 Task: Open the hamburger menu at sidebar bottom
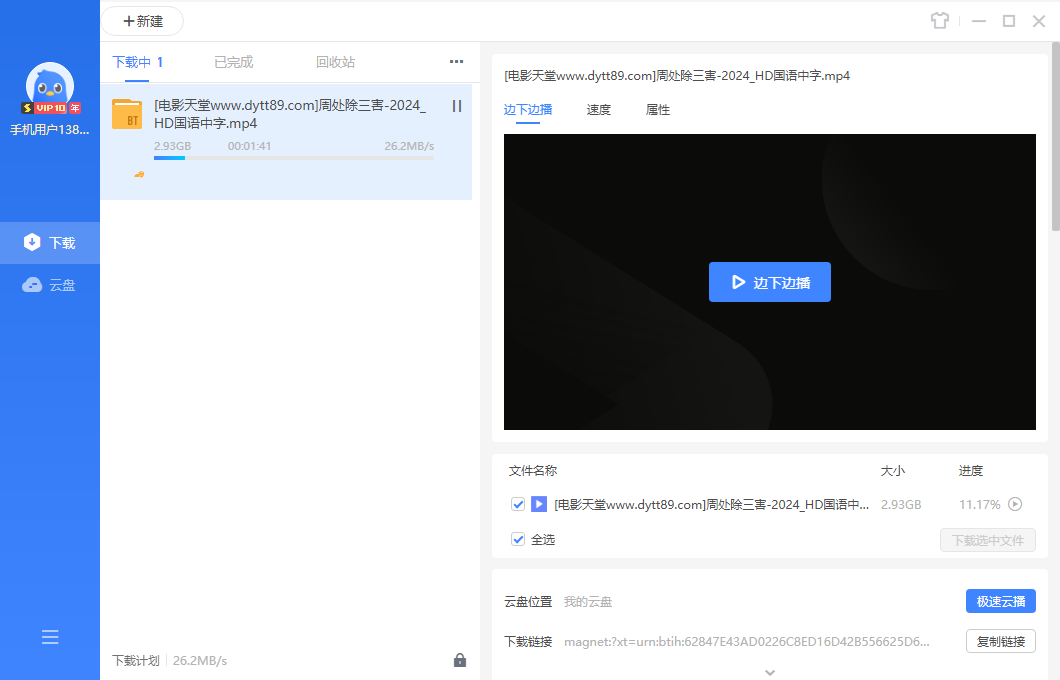pyautogui.click(x=50, y=637)
